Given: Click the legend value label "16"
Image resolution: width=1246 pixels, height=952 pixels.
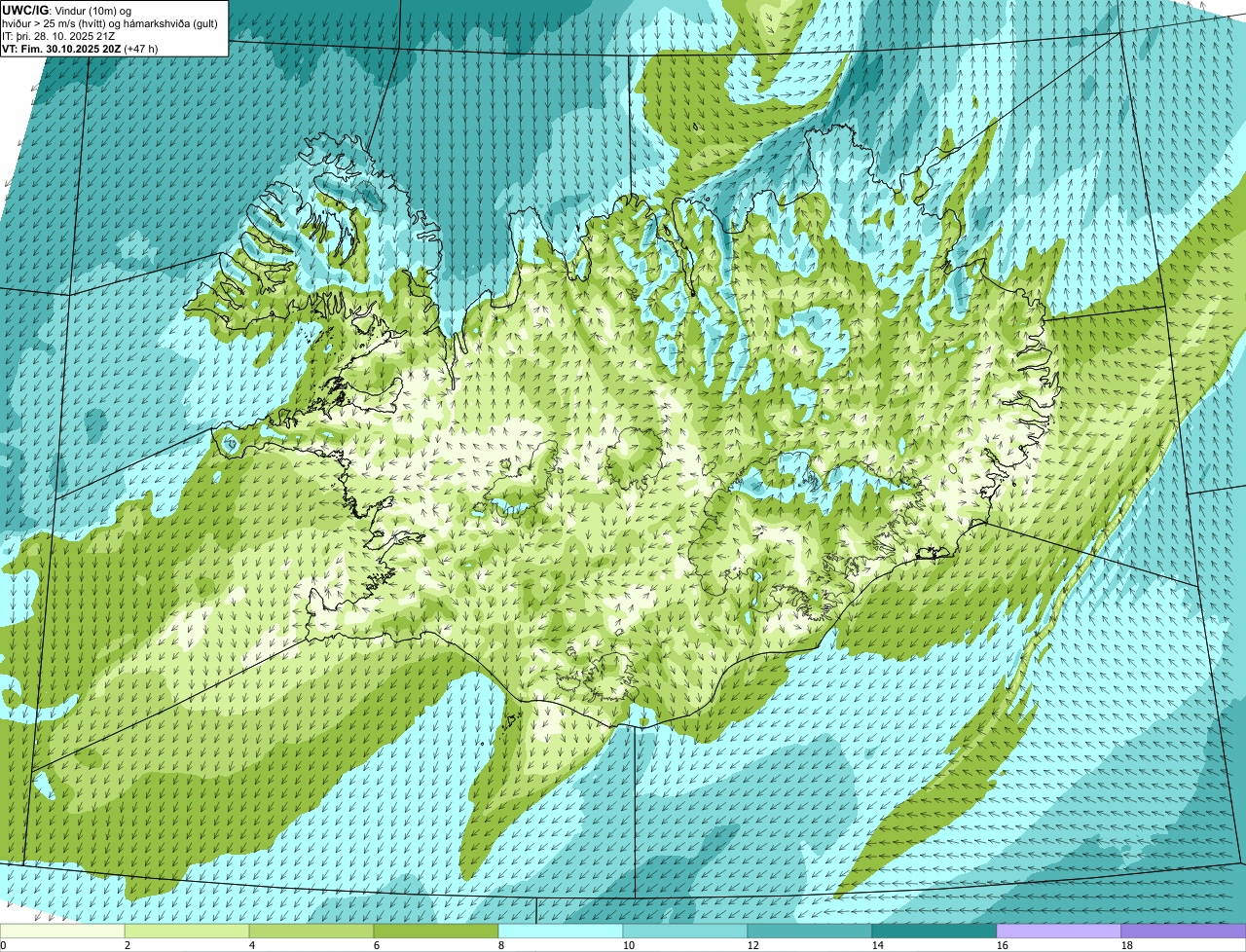Looking at the screenshot, I should [1003, 945].
